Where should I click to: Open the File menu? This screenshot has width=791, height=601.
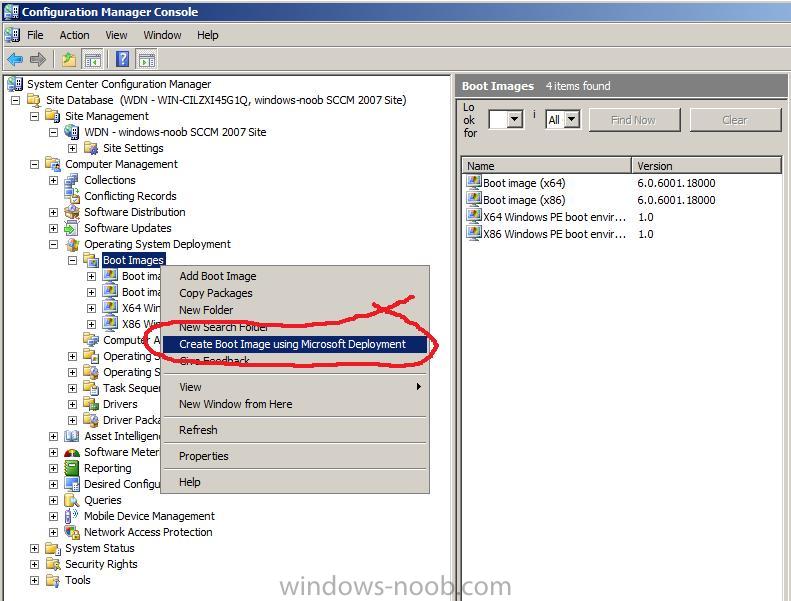point(35,35)
